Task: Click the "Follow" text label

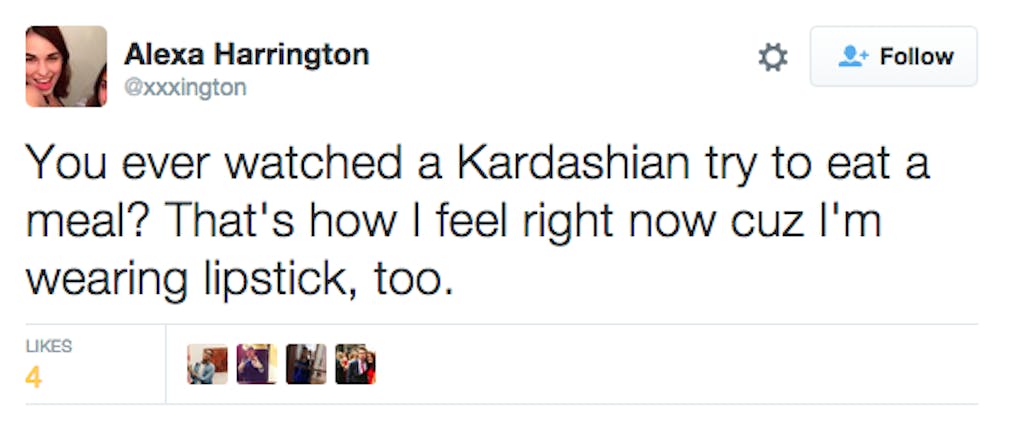Action: (x=916, y=57)
